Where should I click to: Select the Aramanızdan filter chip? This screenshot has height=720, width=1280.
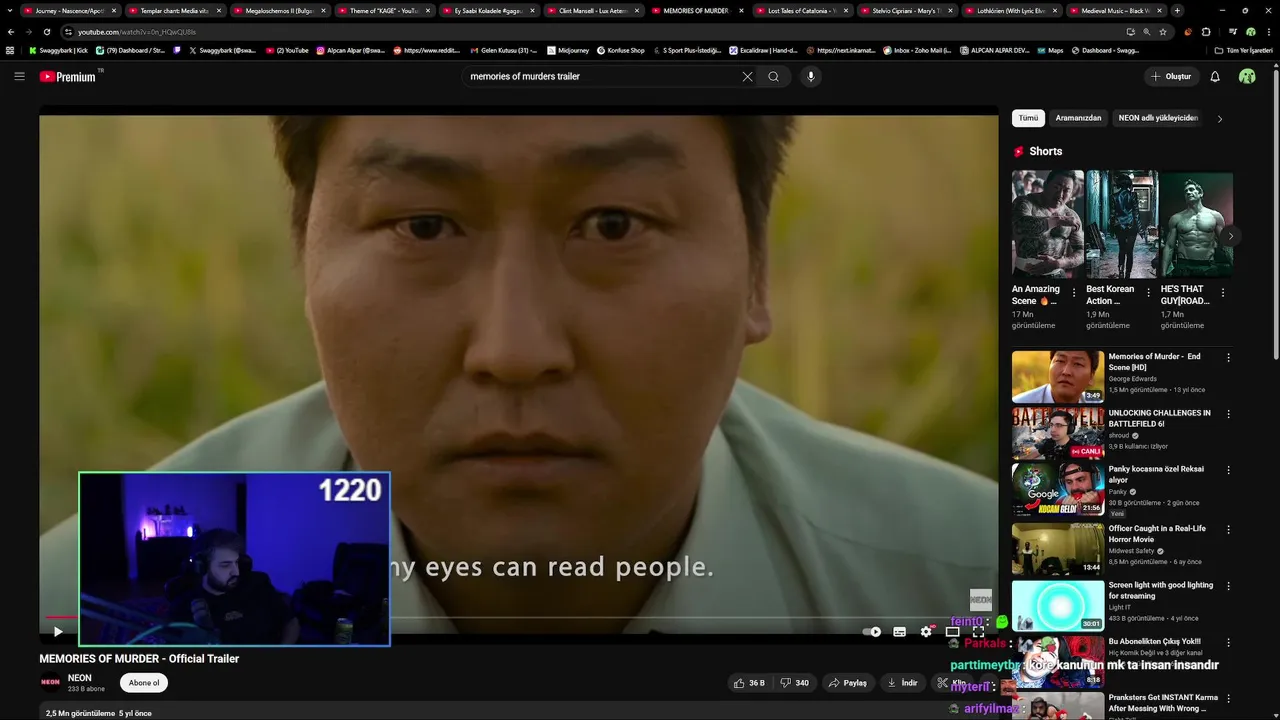pyautogui.click(x=1078, y=118)
